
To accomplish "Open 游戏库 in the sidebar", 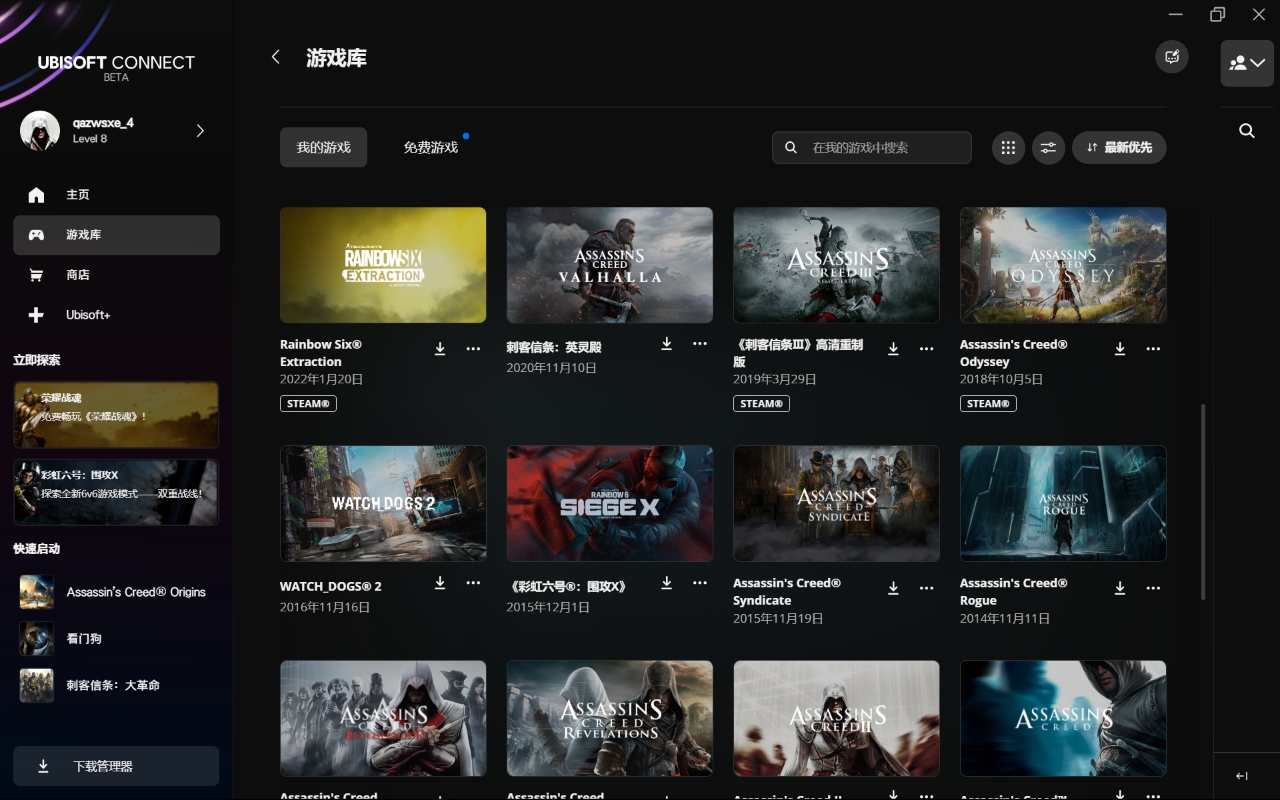I will coord(116,235).
